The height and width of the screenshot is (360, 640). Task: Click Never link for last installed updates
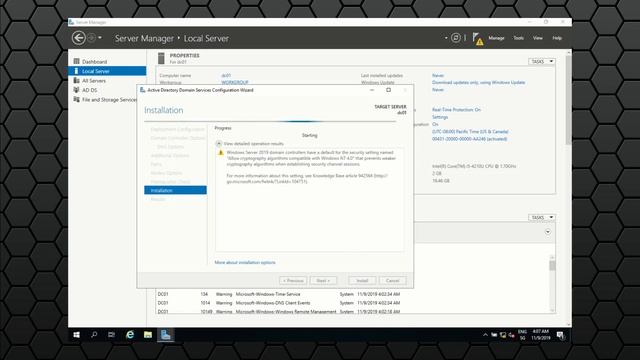tap(438, 76)
